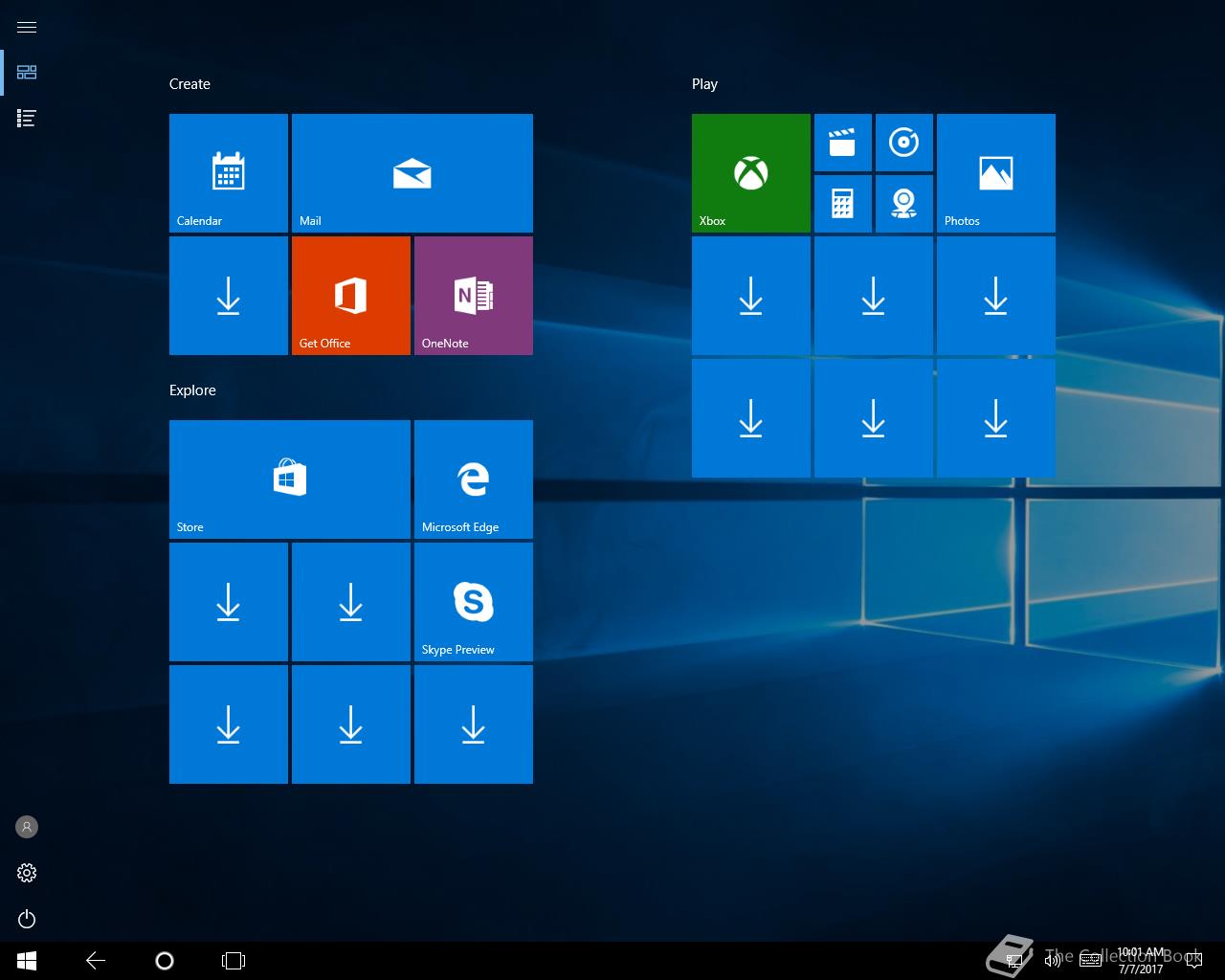Open Cortana circle on taskbar
The height and width of the screenshot is (980, 1225).
click(x=165, y=961)
